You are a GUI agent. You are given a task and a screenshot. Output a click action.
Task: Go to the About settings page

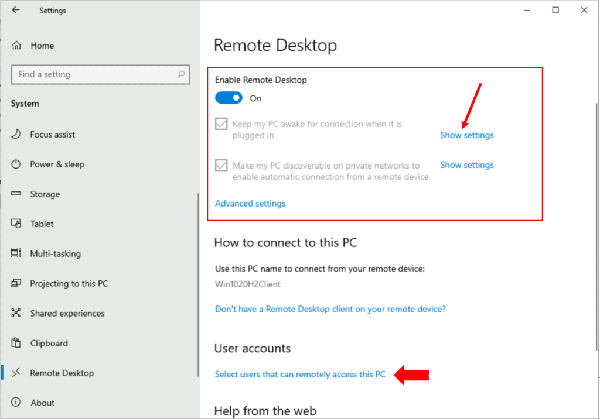(x=42, y=403)
